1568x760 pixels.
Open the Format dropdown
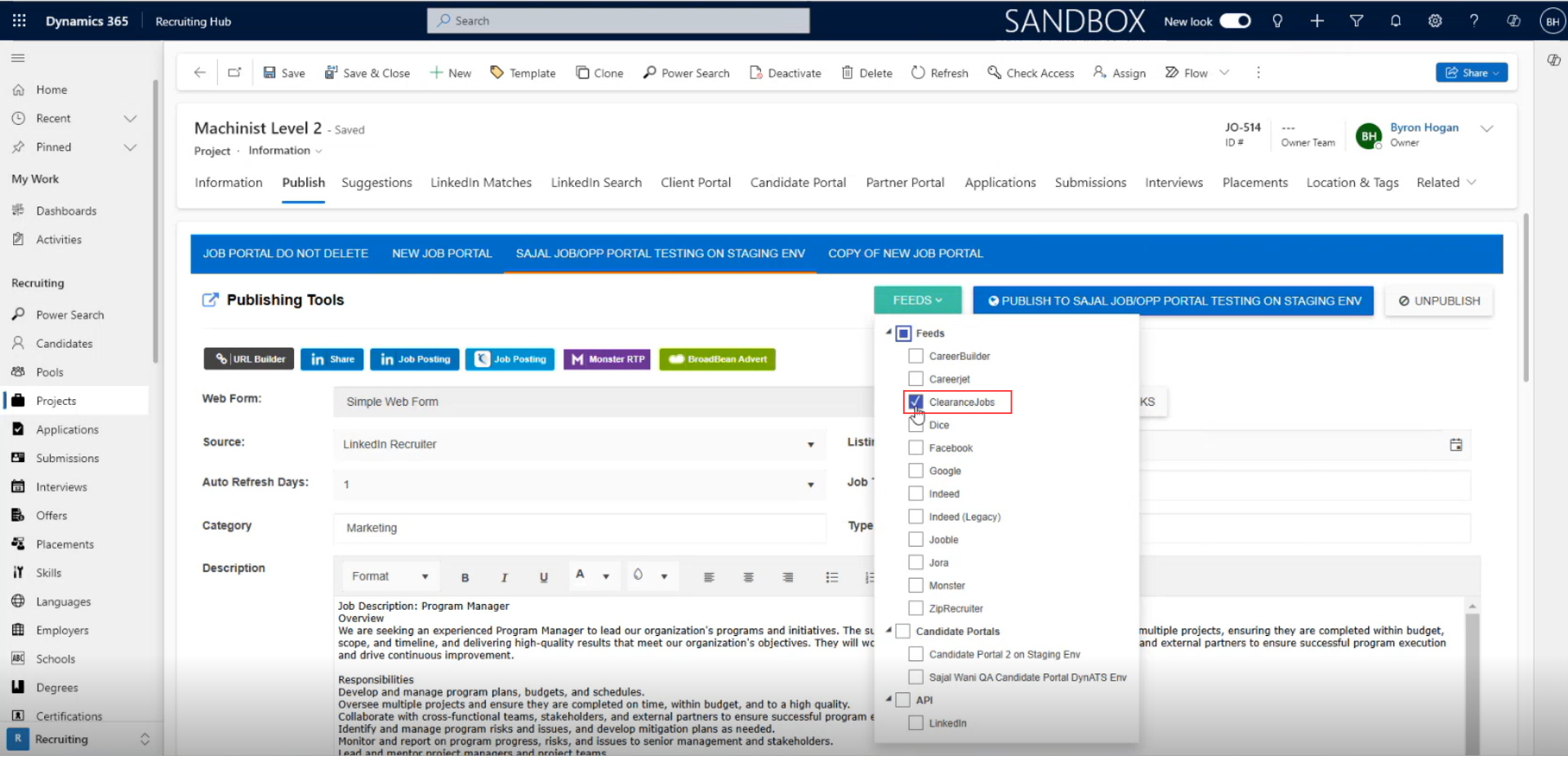click(x=390, y=576)
